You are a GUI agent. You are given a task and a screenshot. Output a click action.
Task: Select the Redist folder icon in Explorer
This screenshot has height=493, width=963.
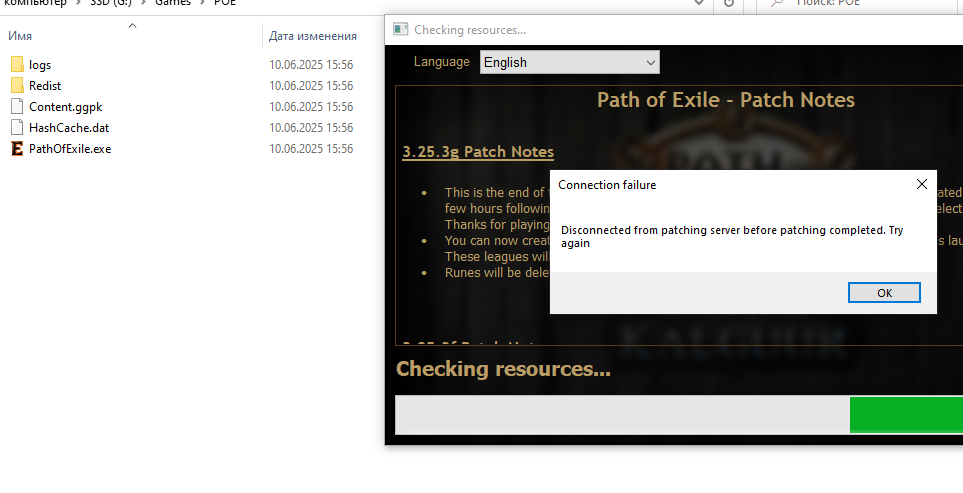17,85
